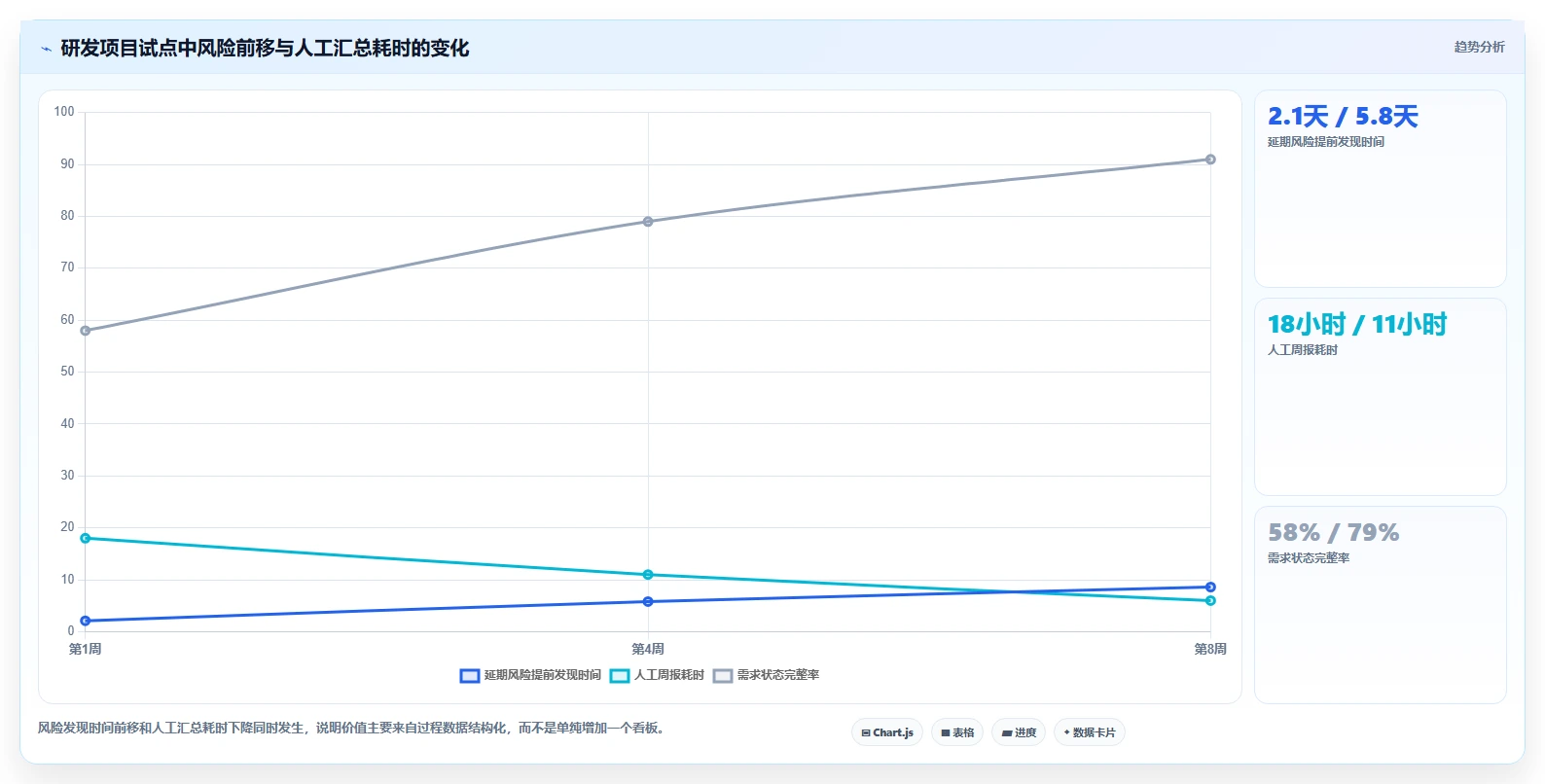Click the trend icon beside the title
This screenshot has height=784, width=1545.
46,49
